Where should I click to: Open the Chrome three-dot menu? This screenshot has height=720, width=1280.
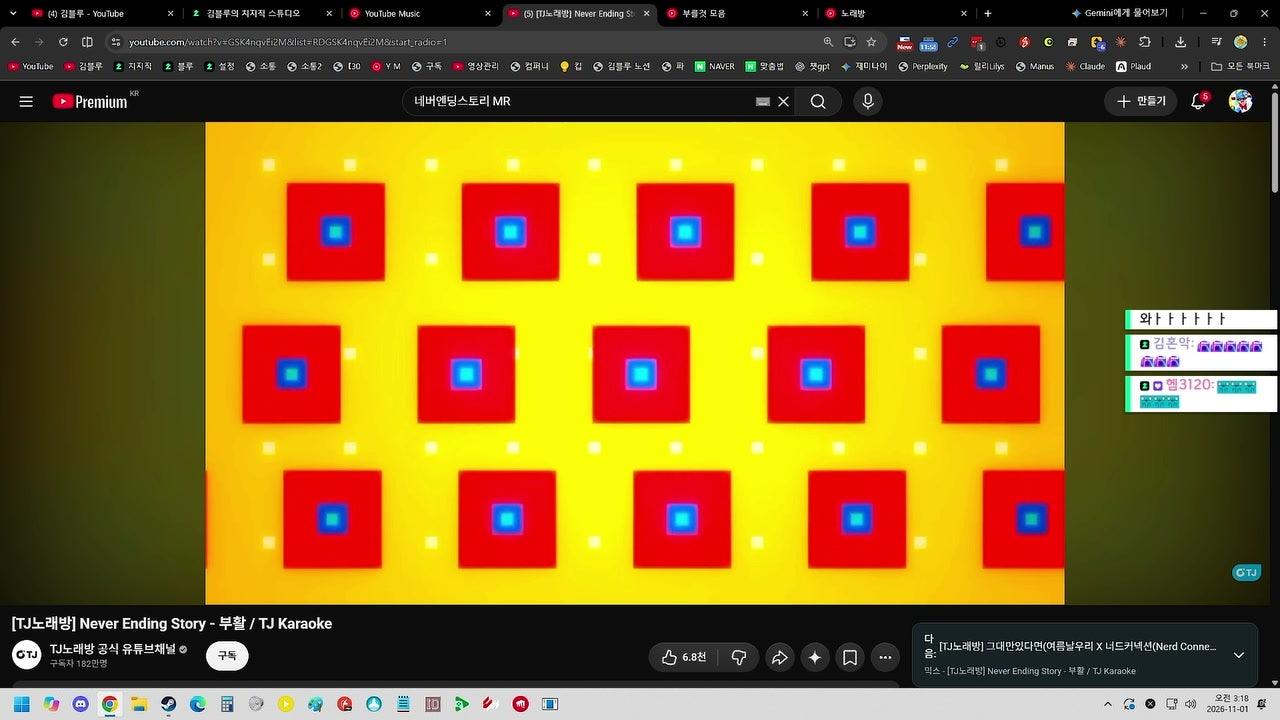point(1264,42)
